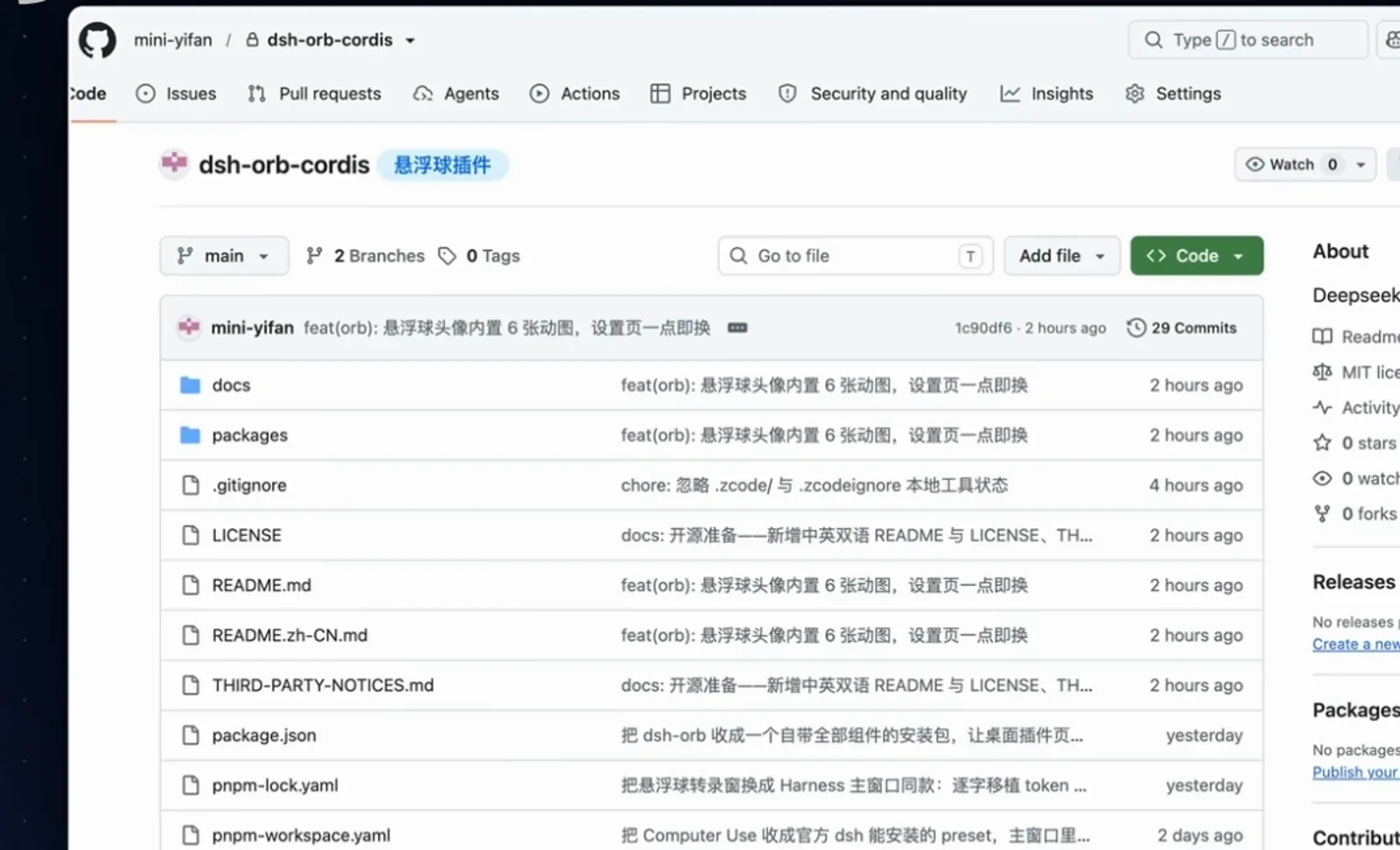Open the LICENSE row docs commit message
Image resolution: width=1400 pixels, height=850 pixels.
(857, 534)
